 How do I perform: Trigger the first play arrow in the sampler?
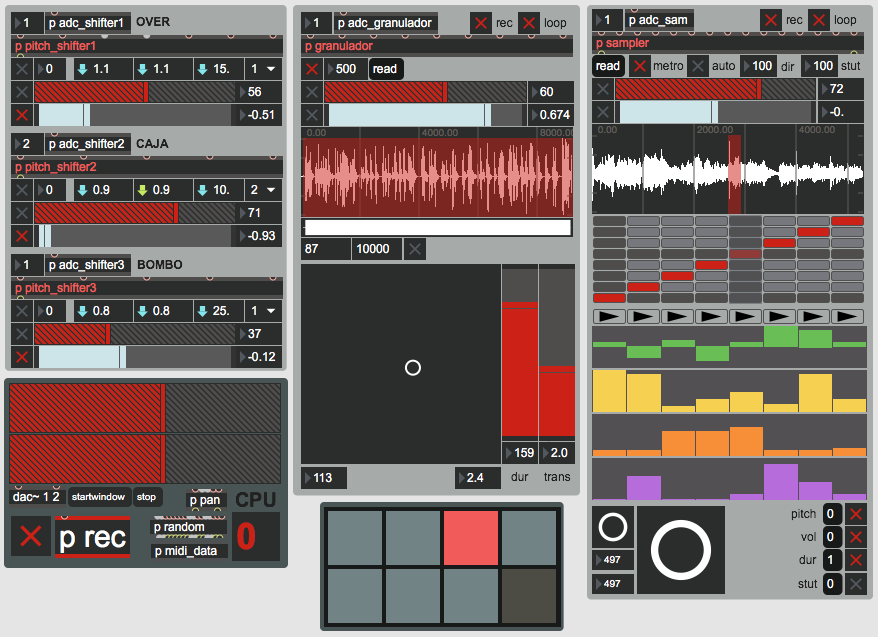pyautogui.click(x=609, y=316)
